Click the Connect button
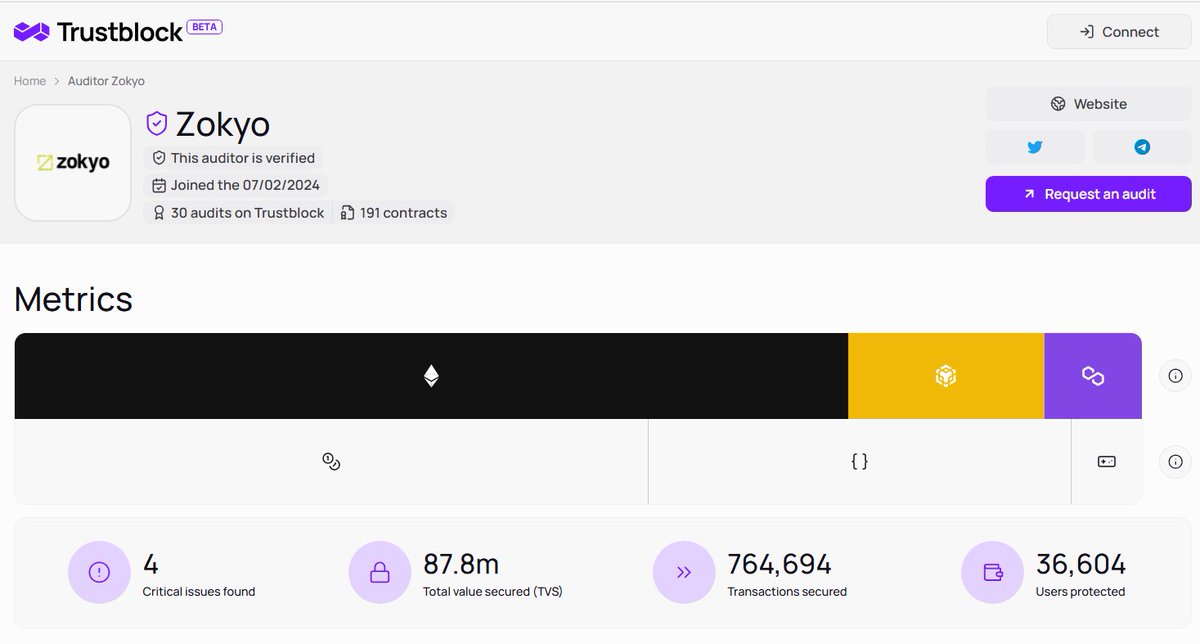 tap(1119, 32)
